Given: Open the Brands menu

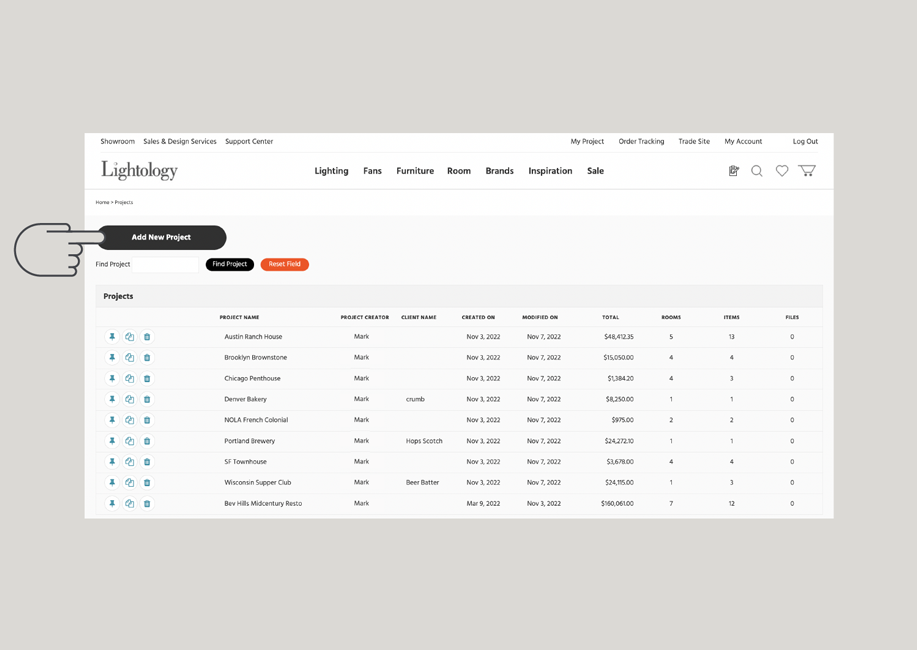Looking at the screenshot, I should 499,171.
